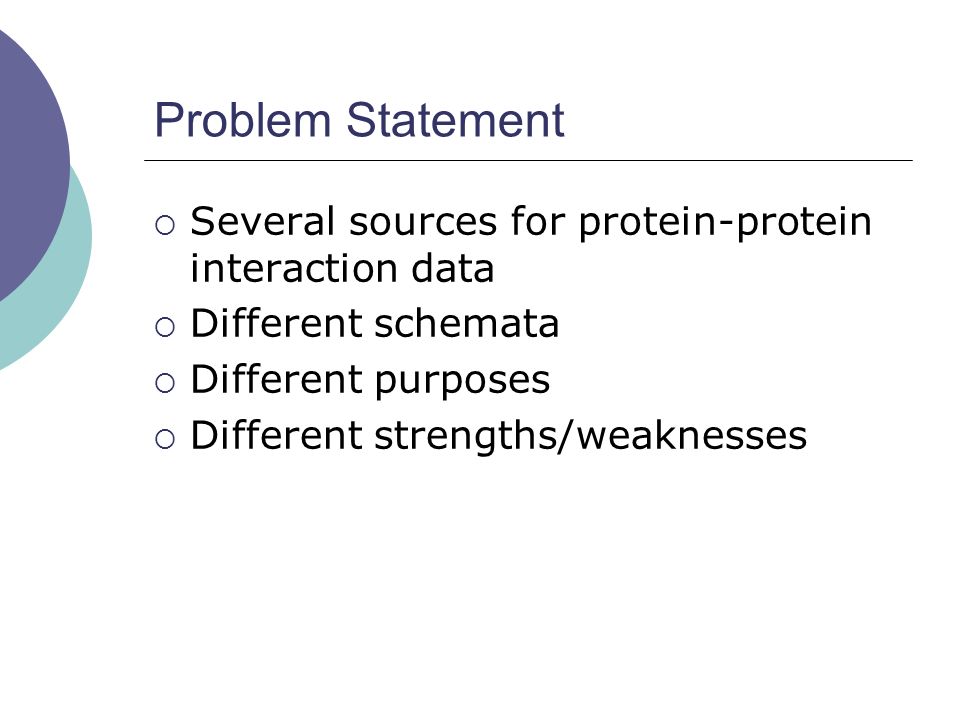This screenshot has width=960, height=720.
Task: Click the word "Problem" in the title
Action: [243, 120]
